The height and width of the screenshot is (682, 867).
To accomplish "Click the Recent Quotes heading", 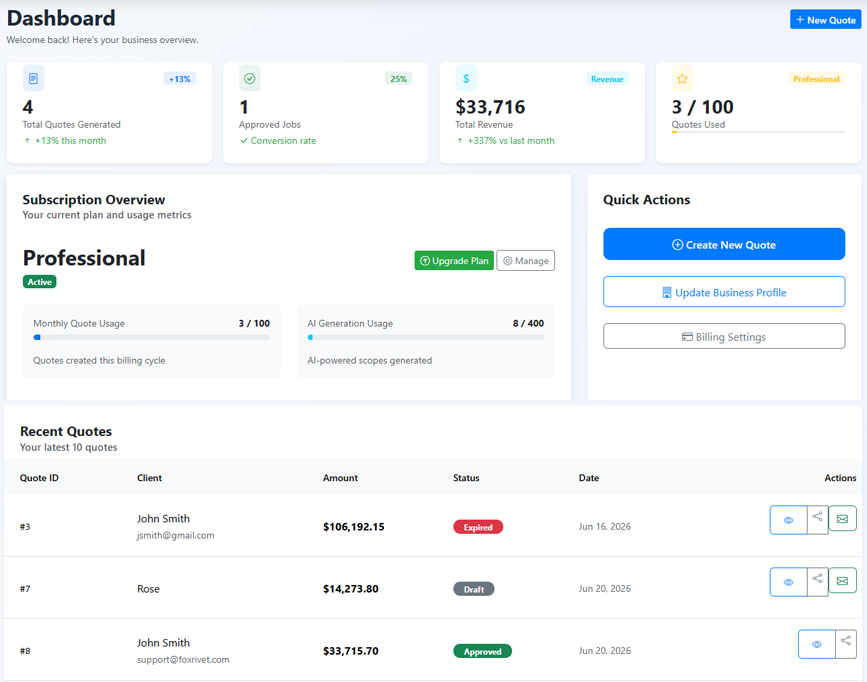I will 66,431.
